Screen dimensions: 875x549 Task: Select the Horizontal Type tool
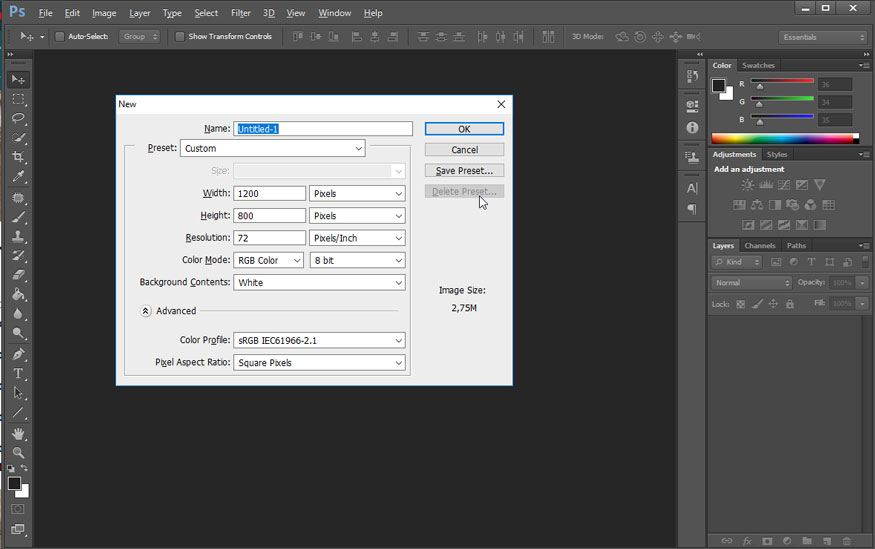tap(18, 373)
